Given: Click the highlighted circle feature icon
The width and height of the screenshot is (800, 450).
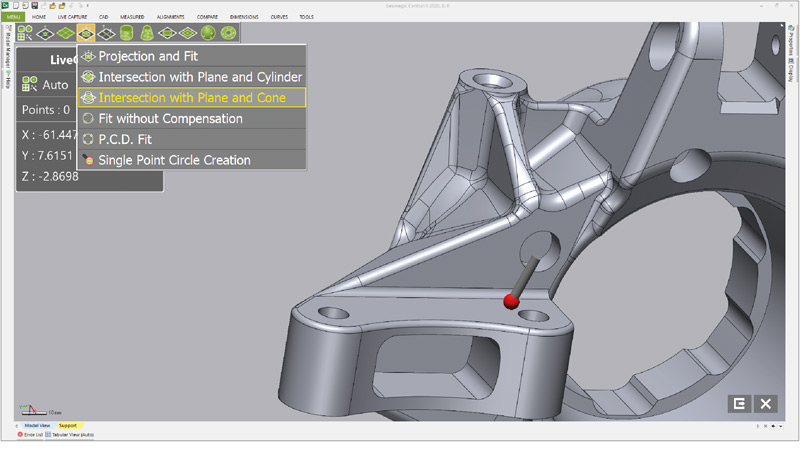Looking at the screenshot, I should [x=86, y=34].
